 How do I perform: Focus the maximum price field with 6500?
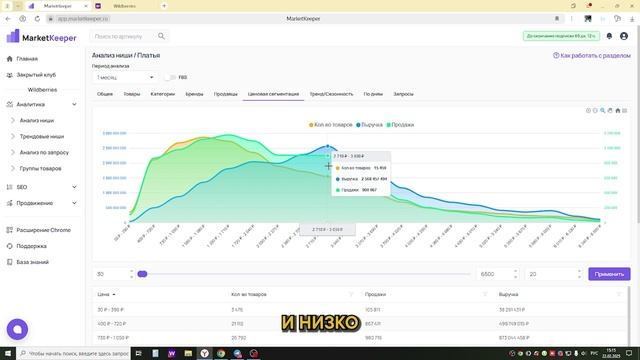tap(498, 274)
